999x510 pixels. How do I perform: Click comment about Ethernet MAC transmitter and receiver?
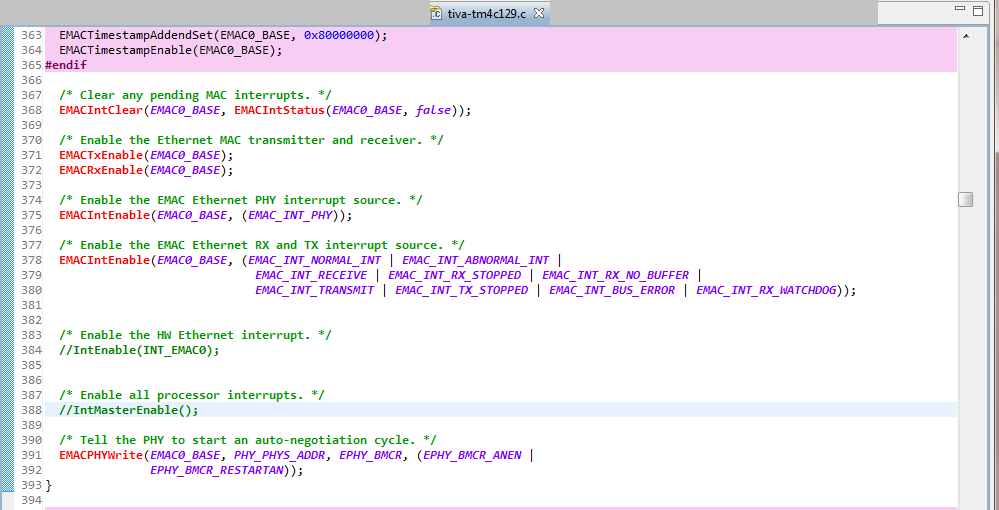point(252,140)
